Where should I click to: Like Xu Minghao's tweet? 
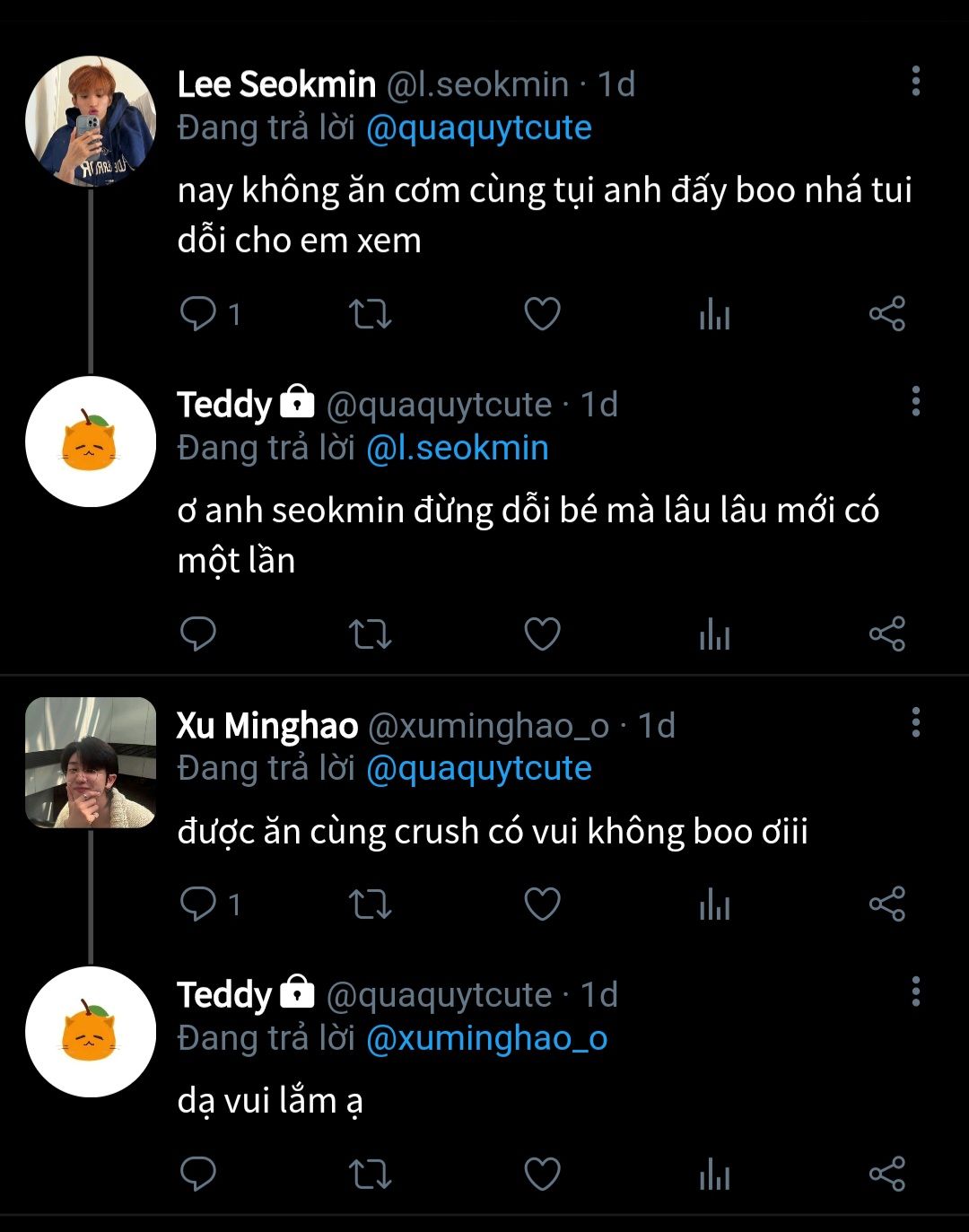(x=542, y=904)
